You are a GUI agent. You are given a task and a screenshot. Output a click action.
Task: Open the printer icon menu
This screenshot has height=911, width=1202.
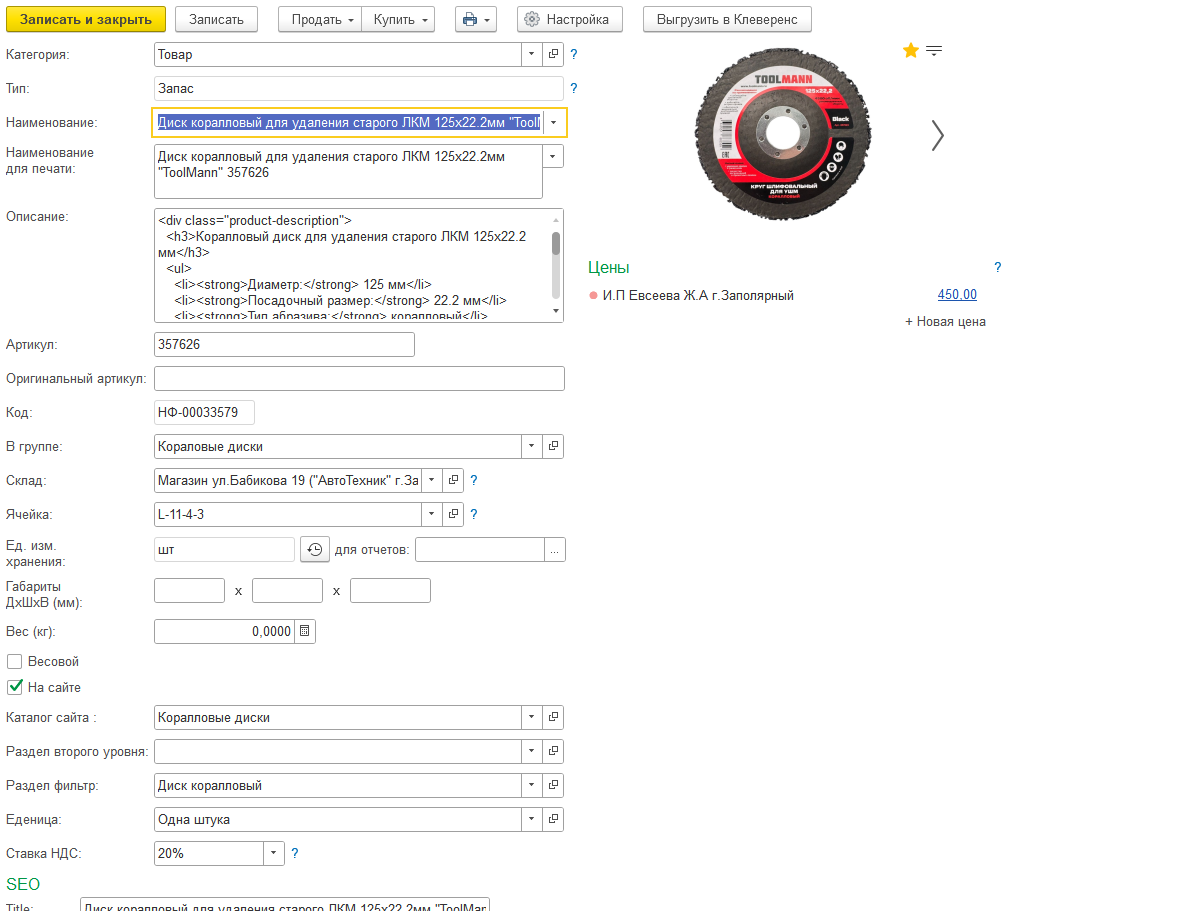tap(475, 19)
